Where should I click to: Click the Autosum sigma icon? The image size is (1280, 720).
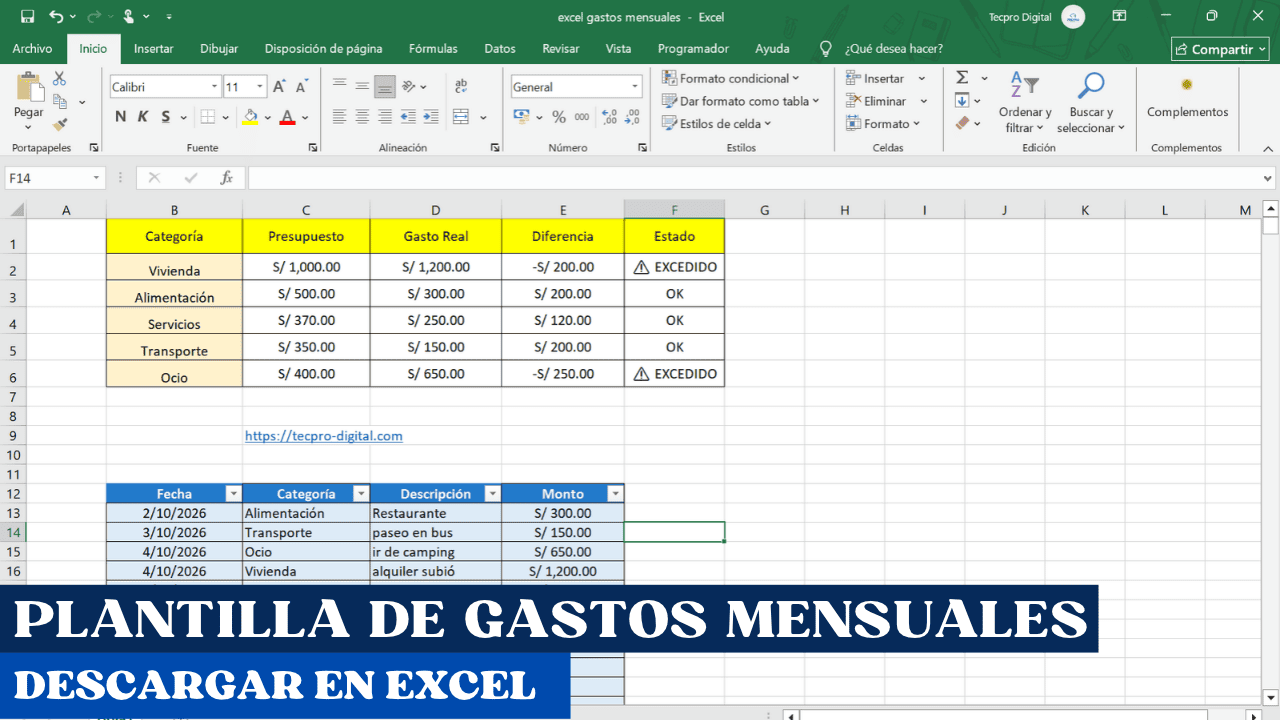click(x=962, y=78)
